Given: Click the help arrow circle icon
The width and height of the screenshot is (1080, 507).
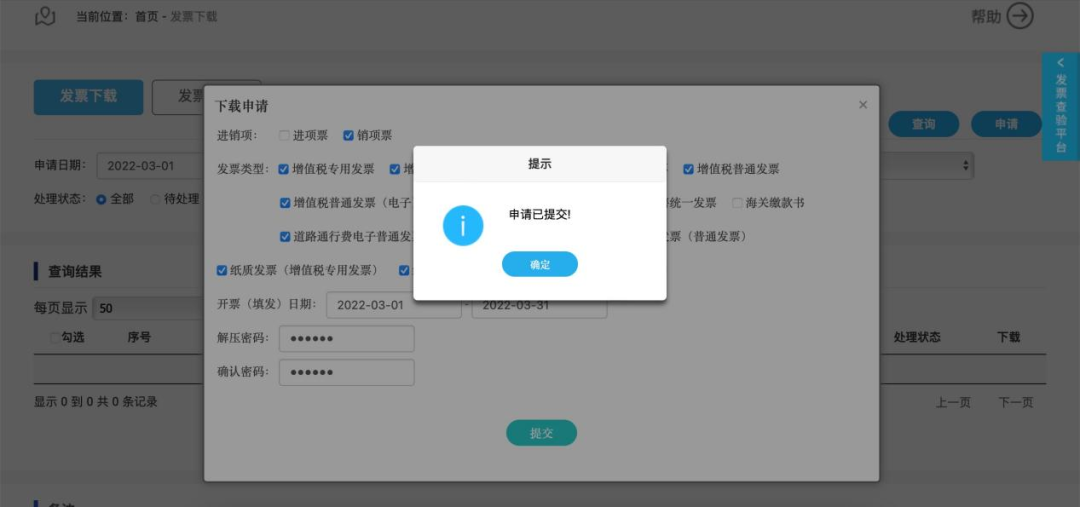Looking at the screenshot, I should click(1020, 16).
